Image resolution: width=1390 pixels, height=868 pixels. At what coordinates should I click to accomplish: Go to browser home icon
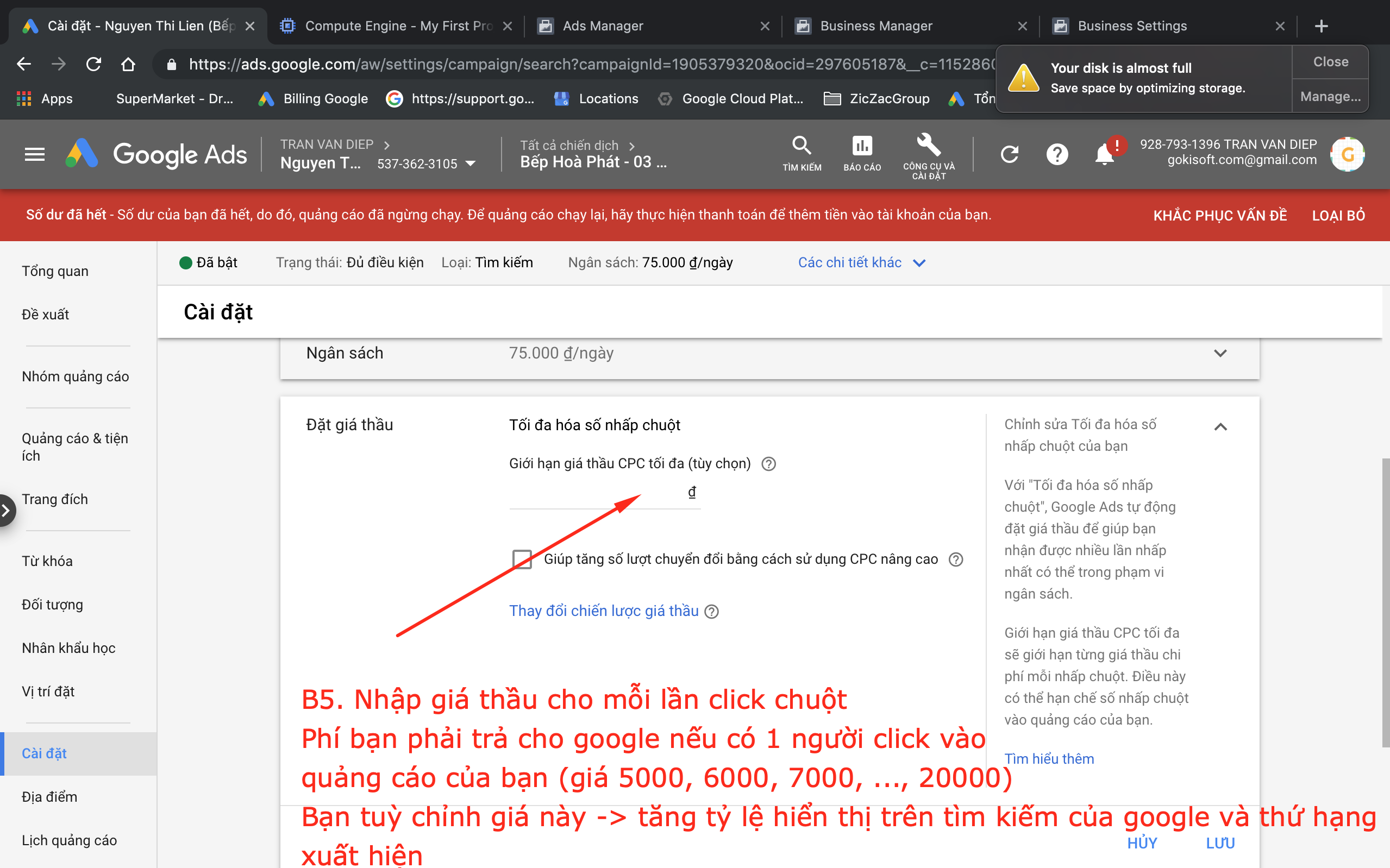point(128,64)
